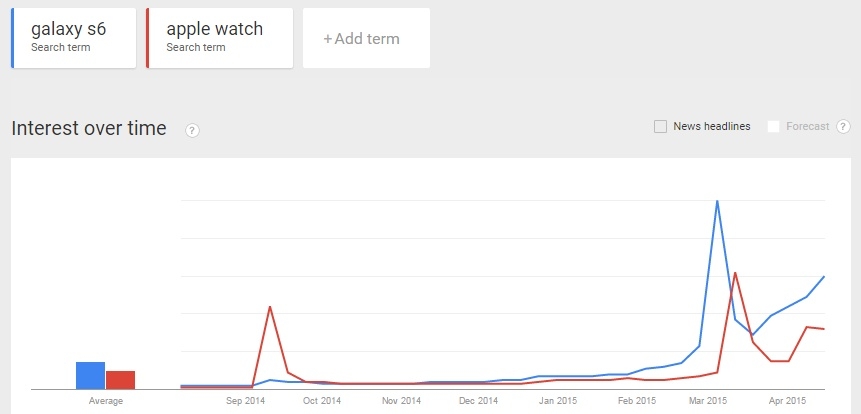The height and width of the screenshot is (414, 861).
Task: Click the galaxy s6 peak in March 2015
Action: 717,201
